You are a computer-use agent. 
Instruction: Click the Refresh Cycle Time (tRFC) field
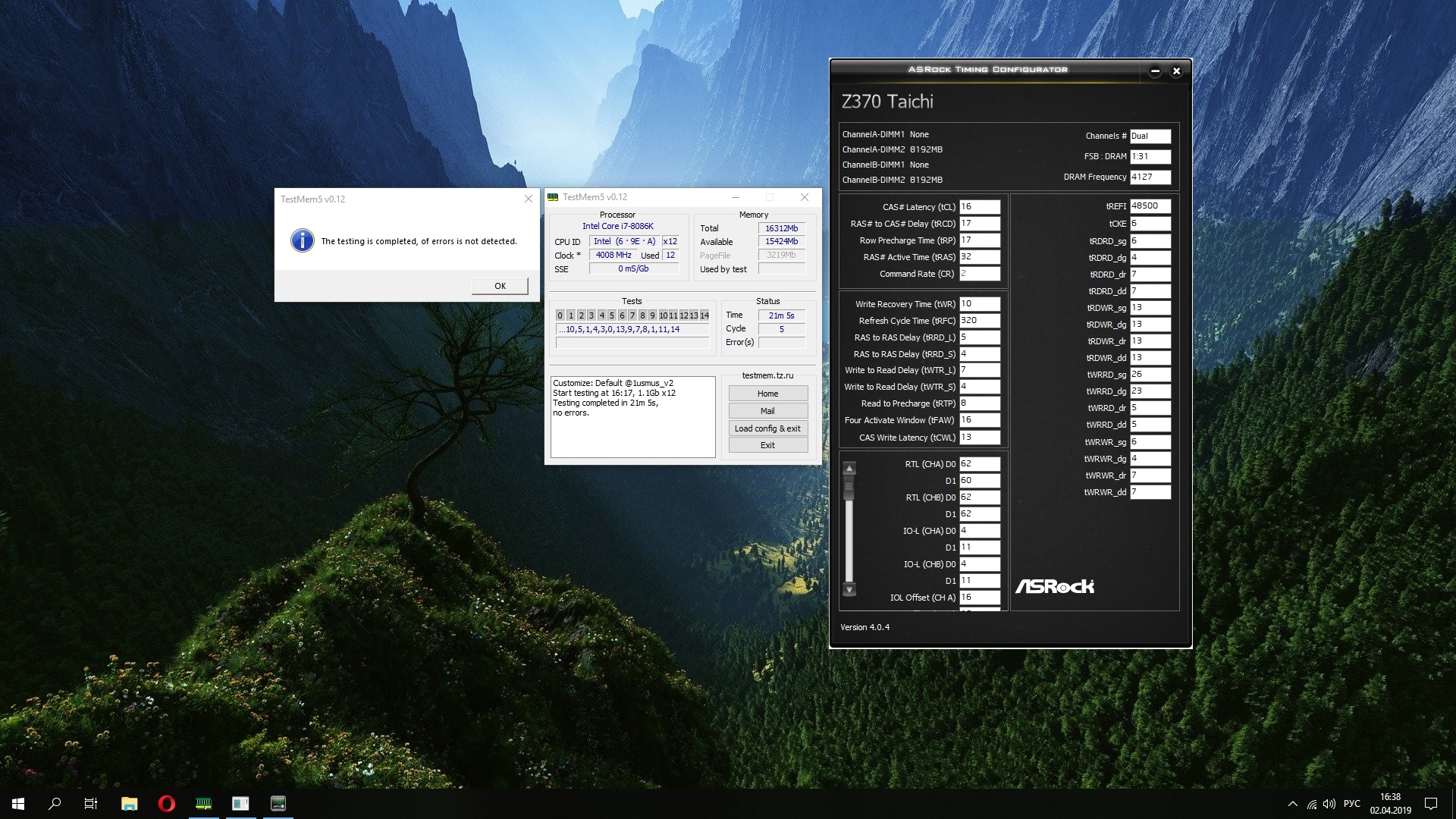[979, 320]
